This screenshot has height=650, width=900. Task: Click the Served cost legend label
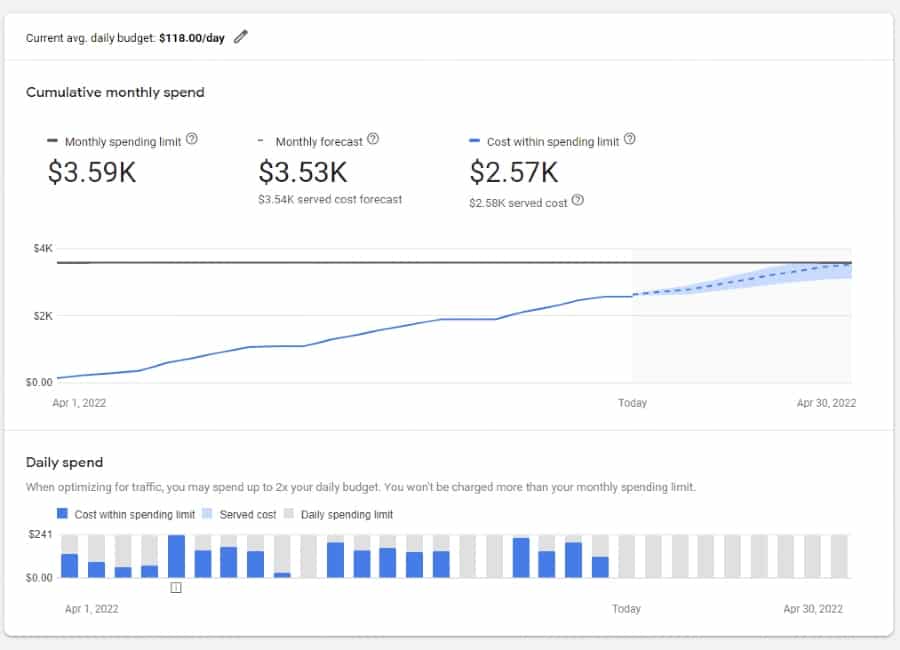(x=248, y=514)
